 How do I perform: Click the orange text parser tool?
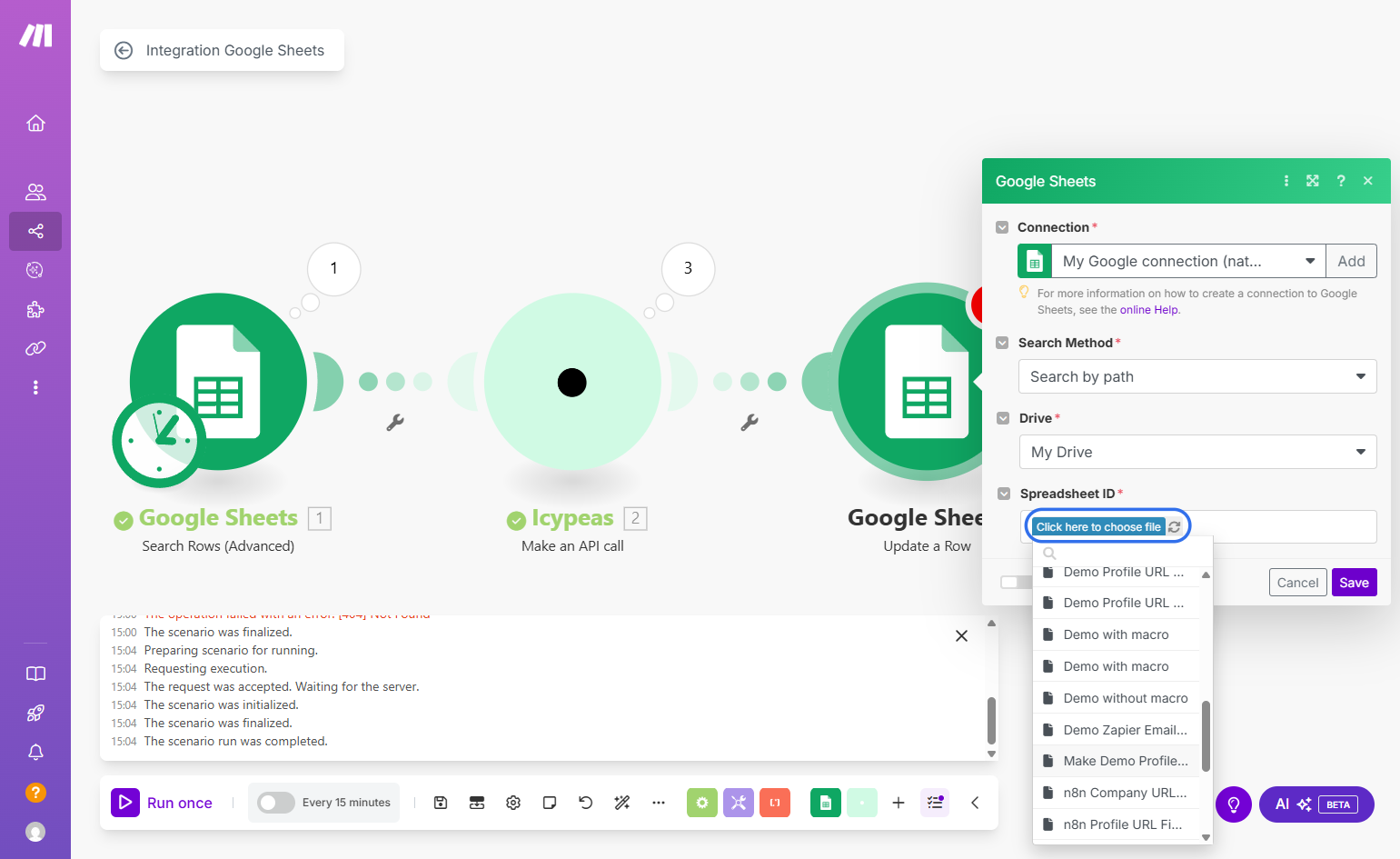(x=775, y=803)
